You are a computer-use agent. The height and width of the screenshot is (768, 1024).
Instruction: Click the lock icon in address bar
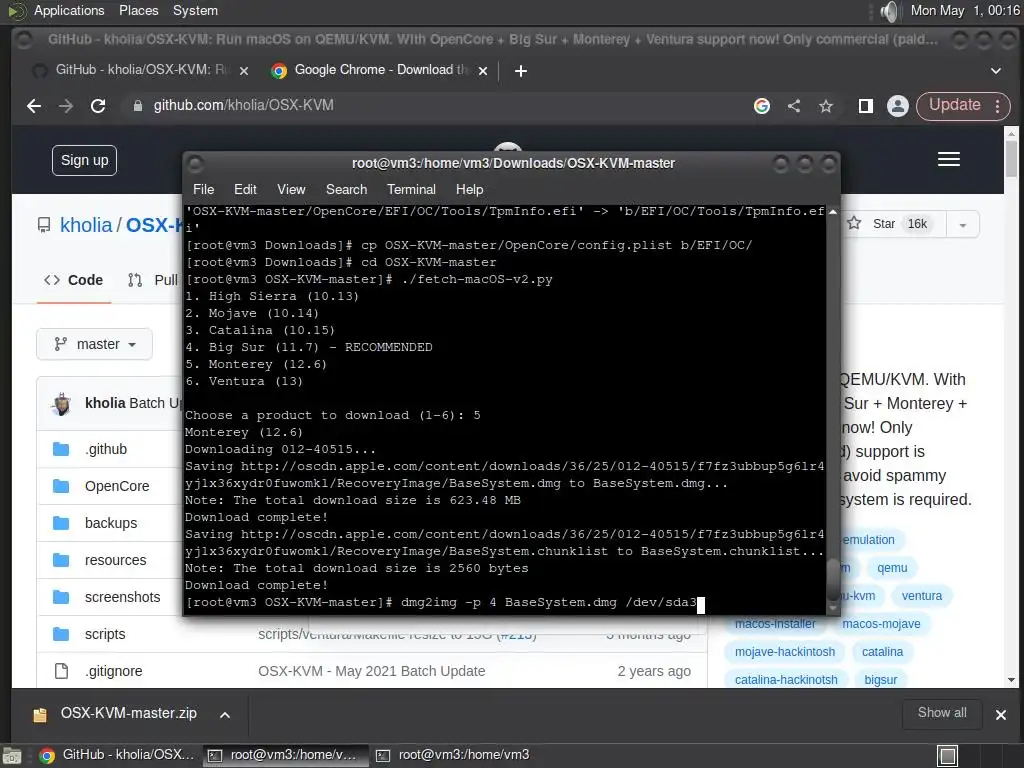(138, 106)
